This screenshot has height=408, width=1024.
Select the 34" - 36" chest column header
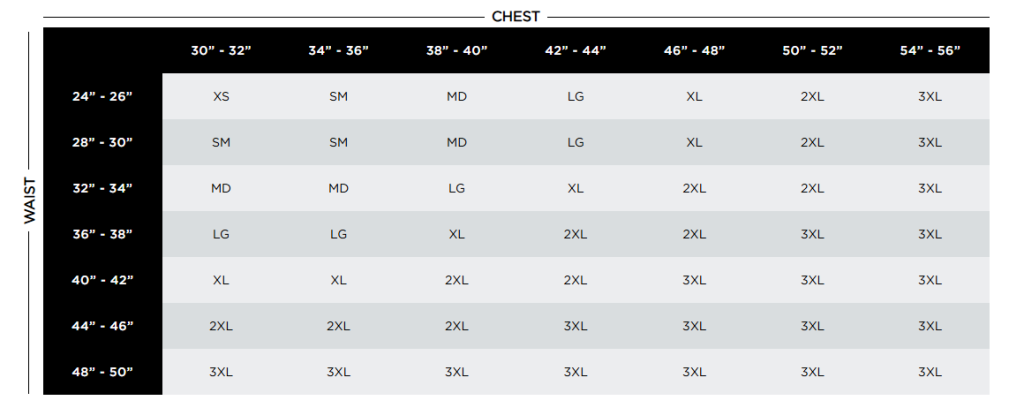click(x=338, y=51)
